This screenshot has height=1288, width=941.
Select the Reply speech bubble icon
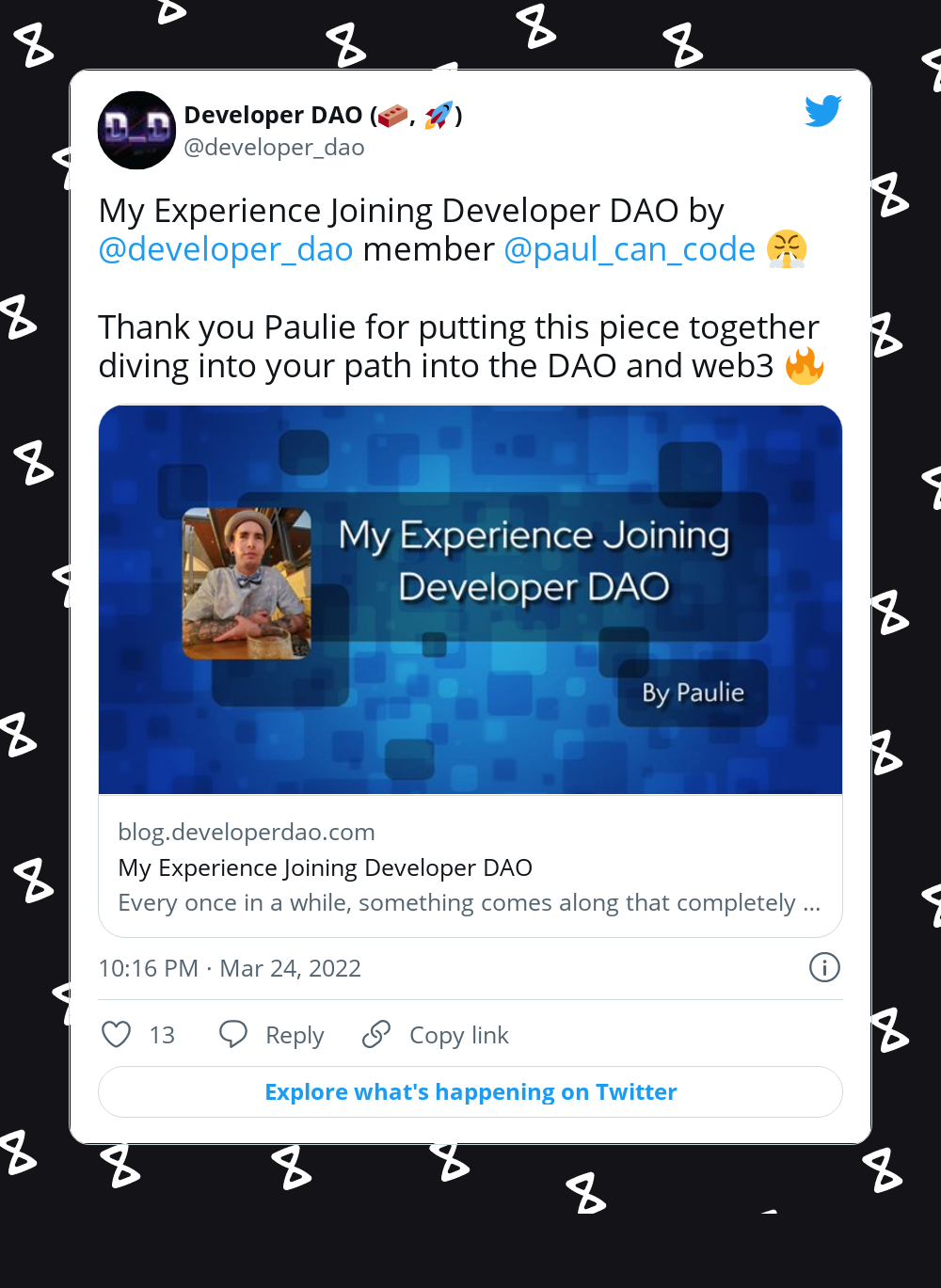point(233,1034)
